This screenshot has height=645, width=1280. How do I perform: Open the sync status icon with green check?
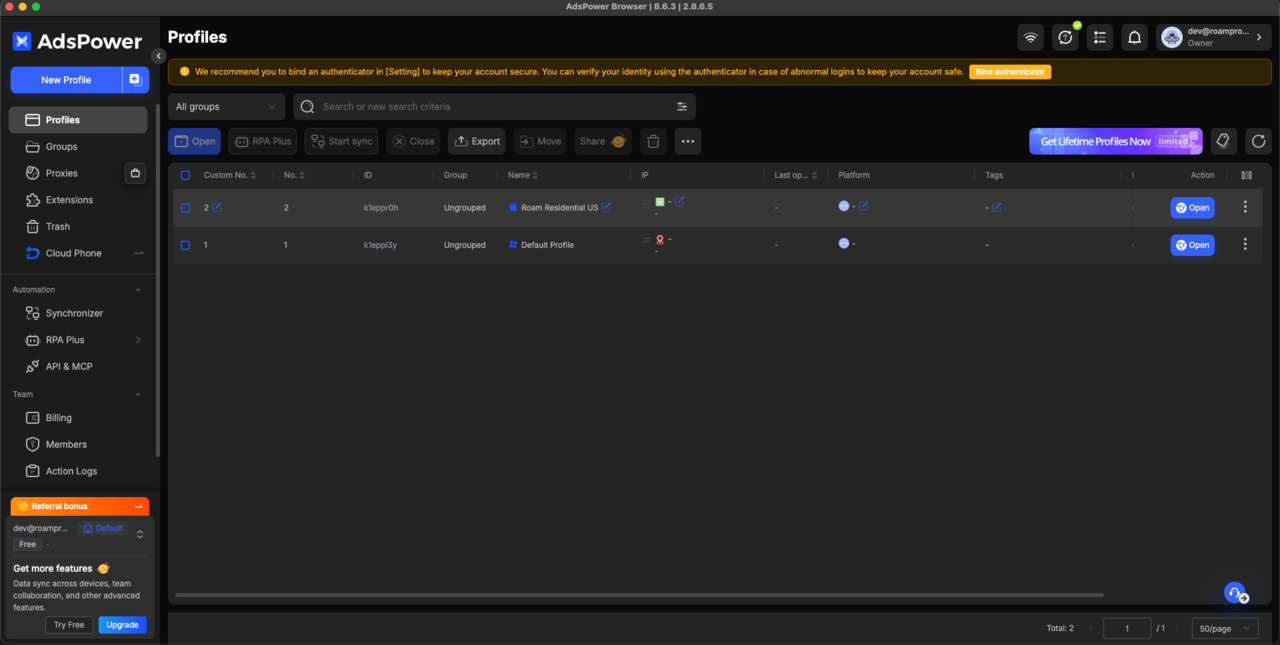[x=1065, y=37]
